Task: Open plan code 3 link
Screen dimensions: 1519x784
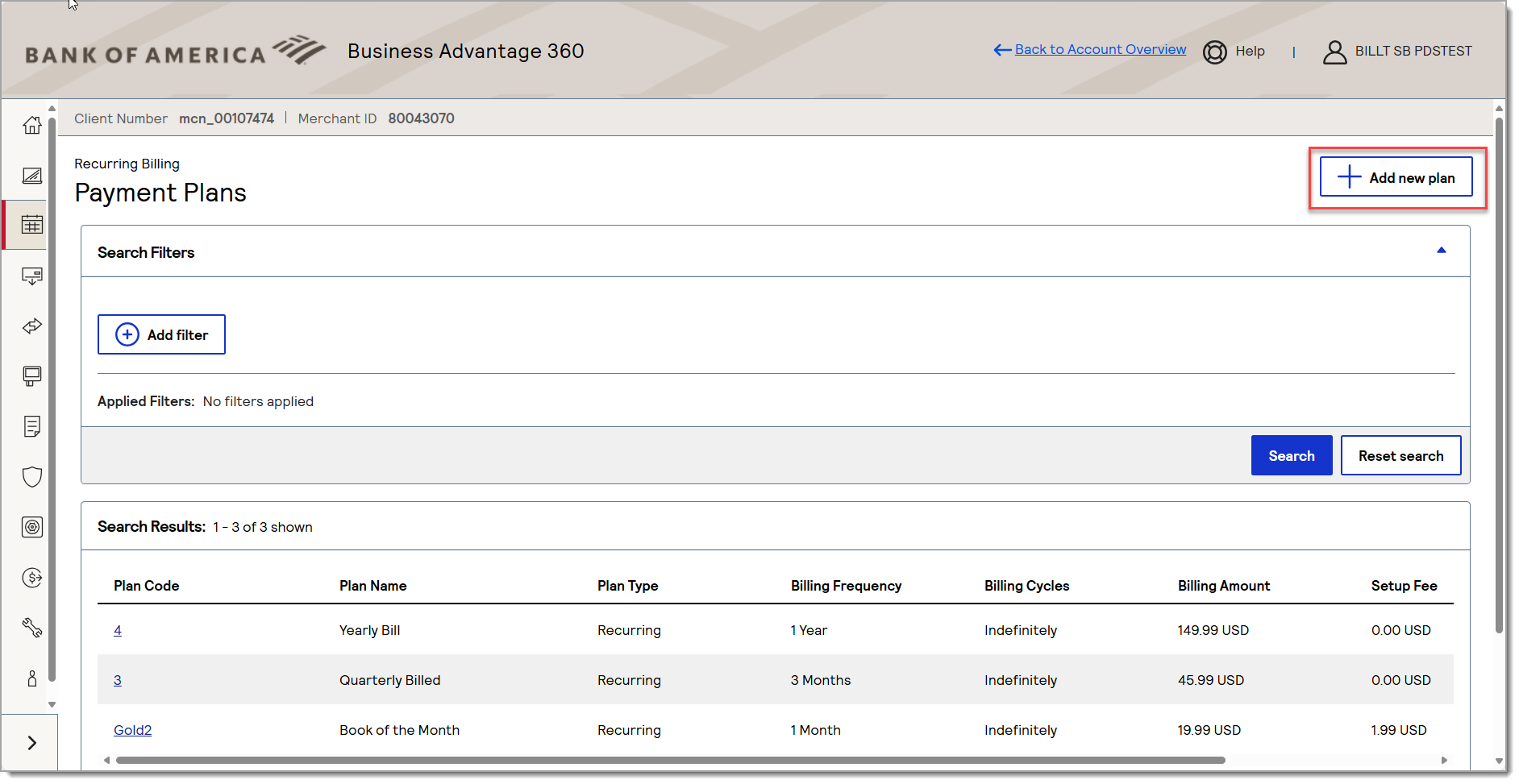Action: coord(118,681)
